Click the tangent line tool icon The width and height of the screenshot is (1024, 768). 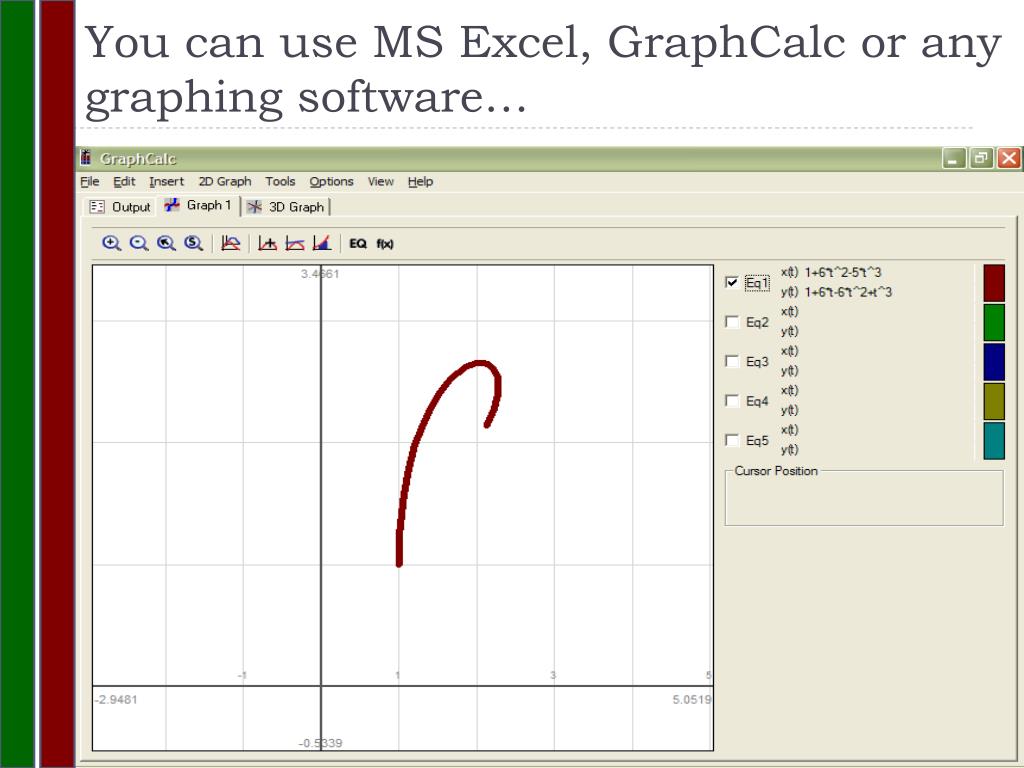(295, 244)
